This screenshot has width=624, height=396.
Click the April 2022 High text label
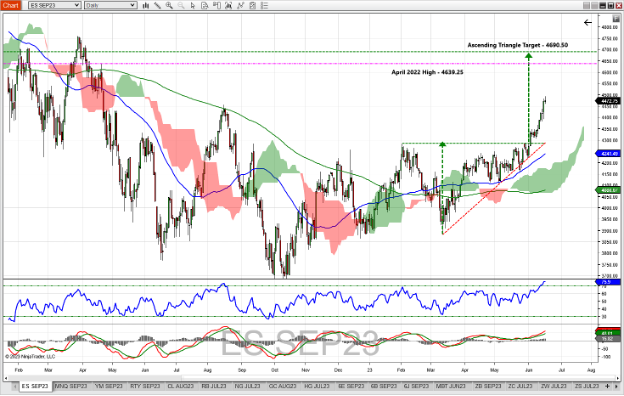tap(427, 72)
